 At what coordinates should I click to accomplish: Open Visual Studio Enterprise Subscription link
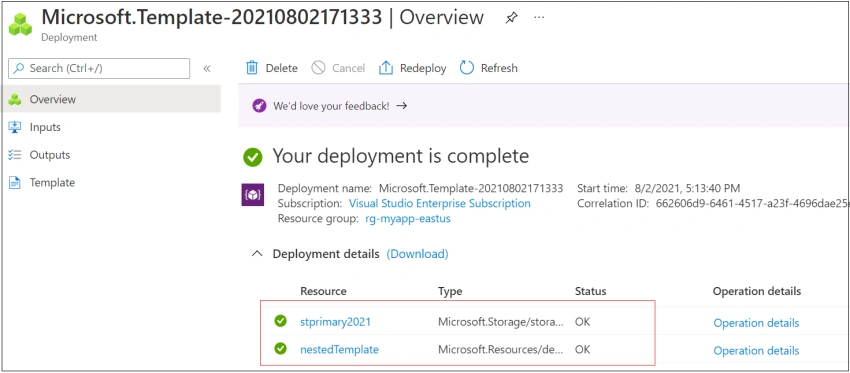pyautogui.click(x=440, y=203)
